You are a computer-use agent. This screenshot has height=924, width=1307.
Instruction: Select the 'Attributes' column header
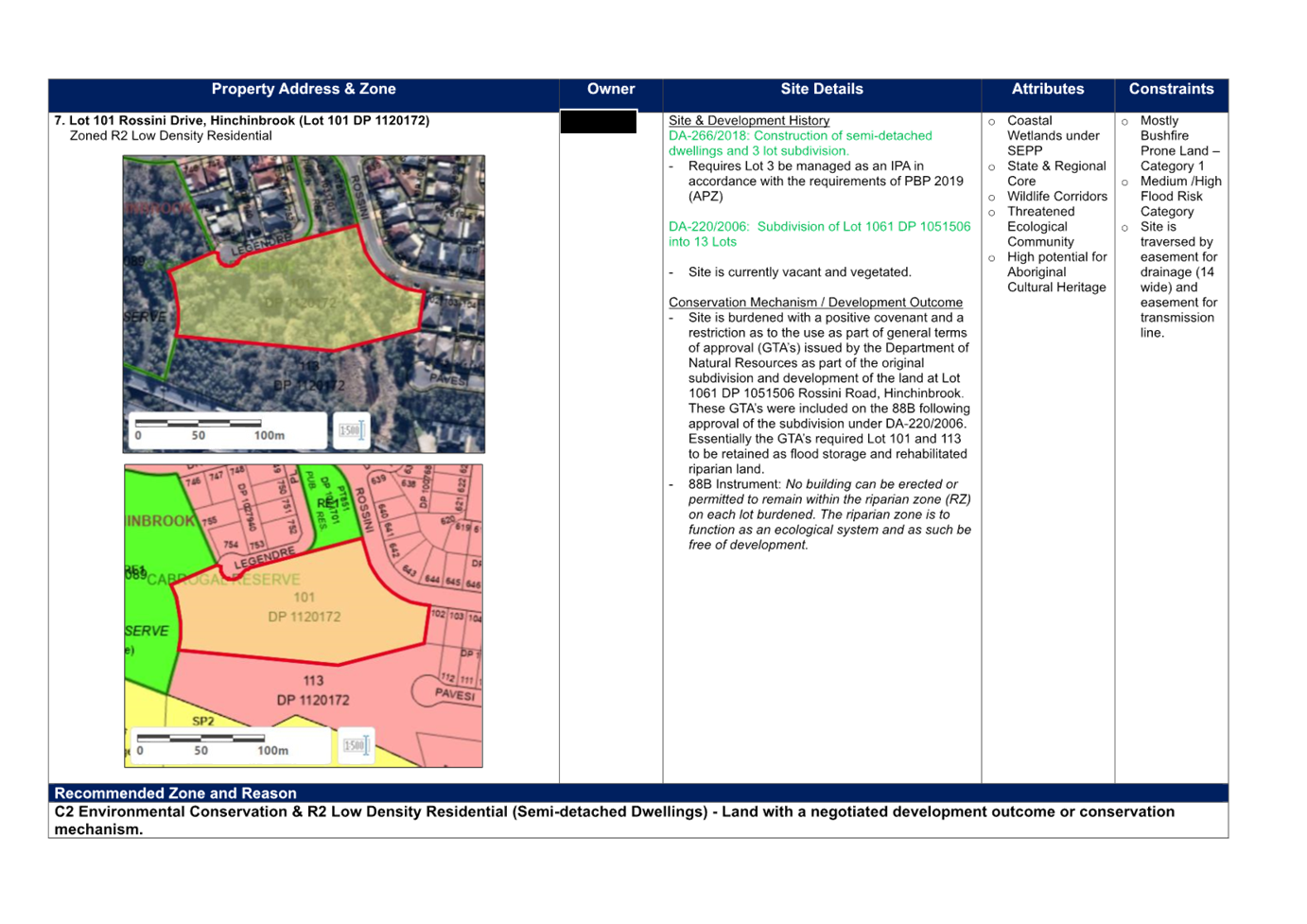pos(1048,89)
